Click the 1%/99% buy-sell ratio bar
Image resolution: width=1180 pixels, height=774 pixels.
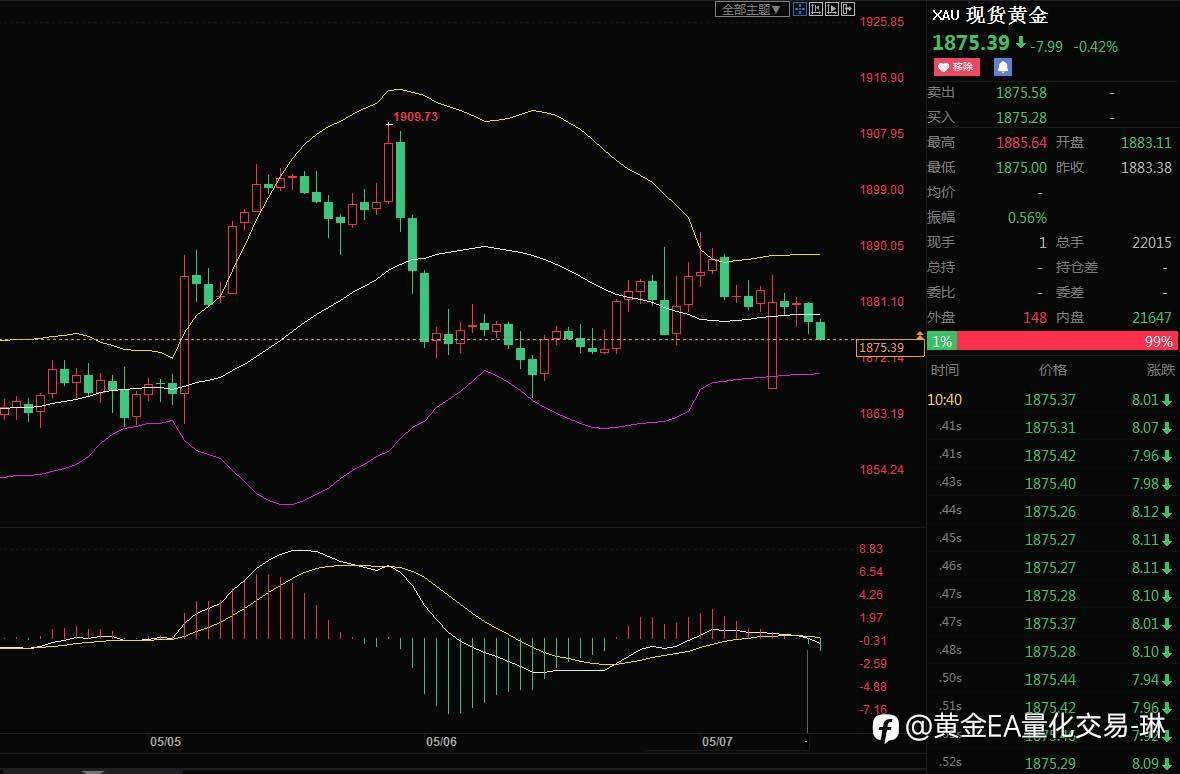pos(1052,341)
